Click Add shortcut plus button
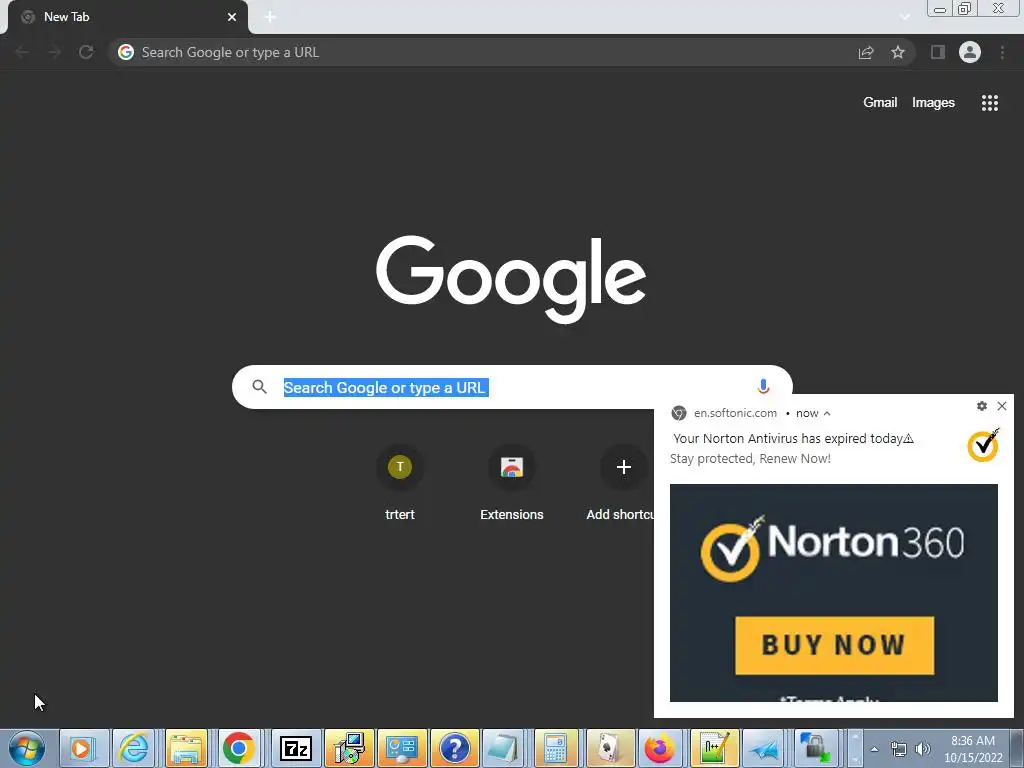This screenshot has width=1024, height=768. pyautogui.click(x=624, y=467)
